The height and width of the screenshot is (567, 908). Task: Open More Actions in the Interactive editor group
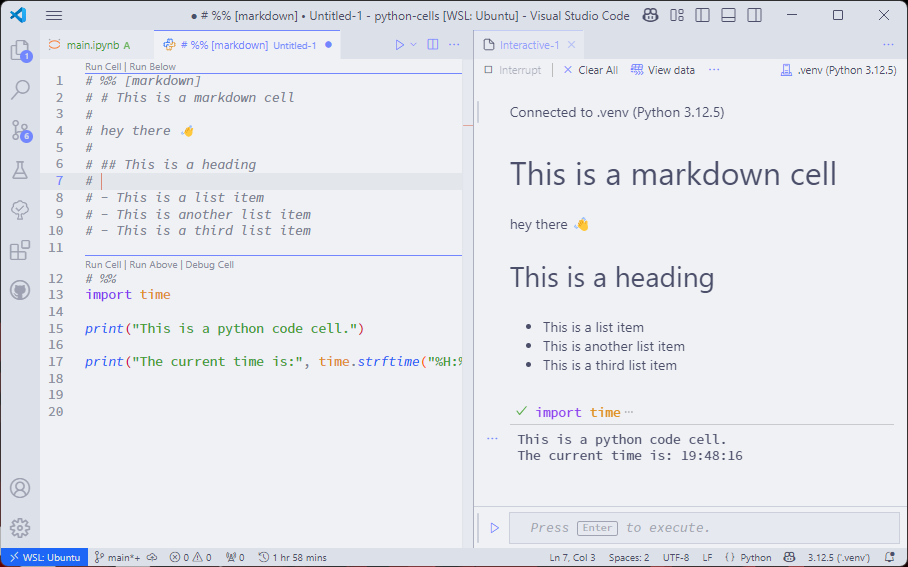(888, 45)
